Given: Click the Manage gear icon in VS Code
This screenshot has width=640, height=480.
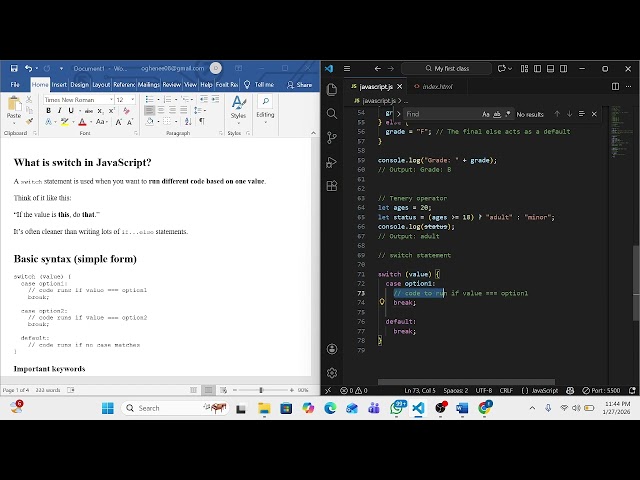Looking at the screenshot, I should pos(332,373).
